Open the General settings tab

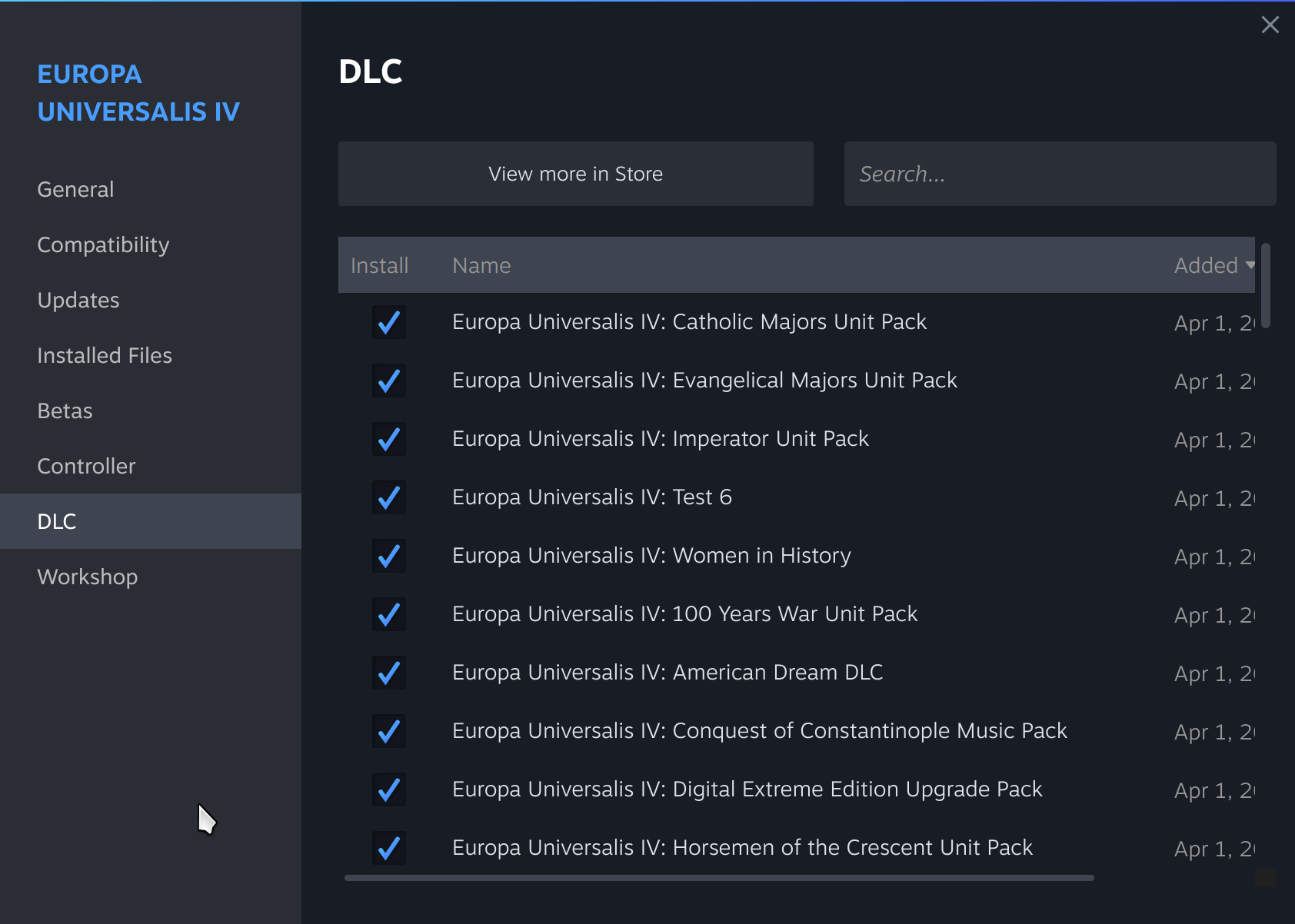[151, 189]
